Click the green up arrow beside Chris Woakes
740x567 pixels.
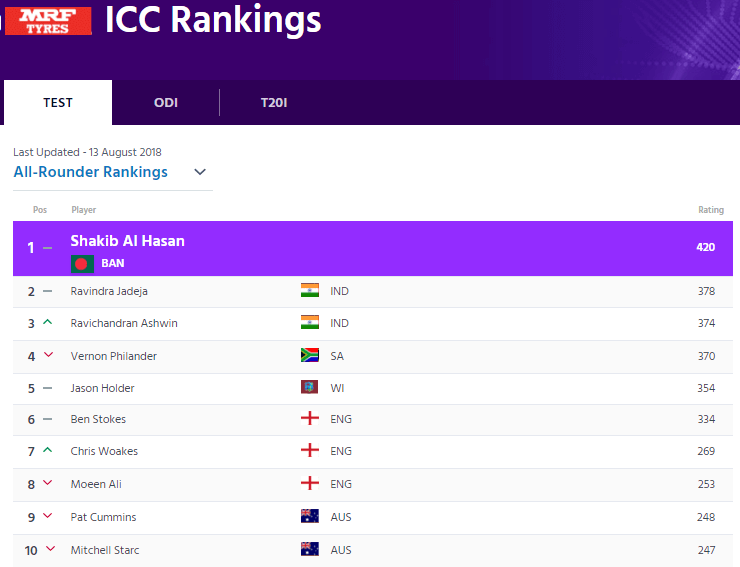[48, 451]
